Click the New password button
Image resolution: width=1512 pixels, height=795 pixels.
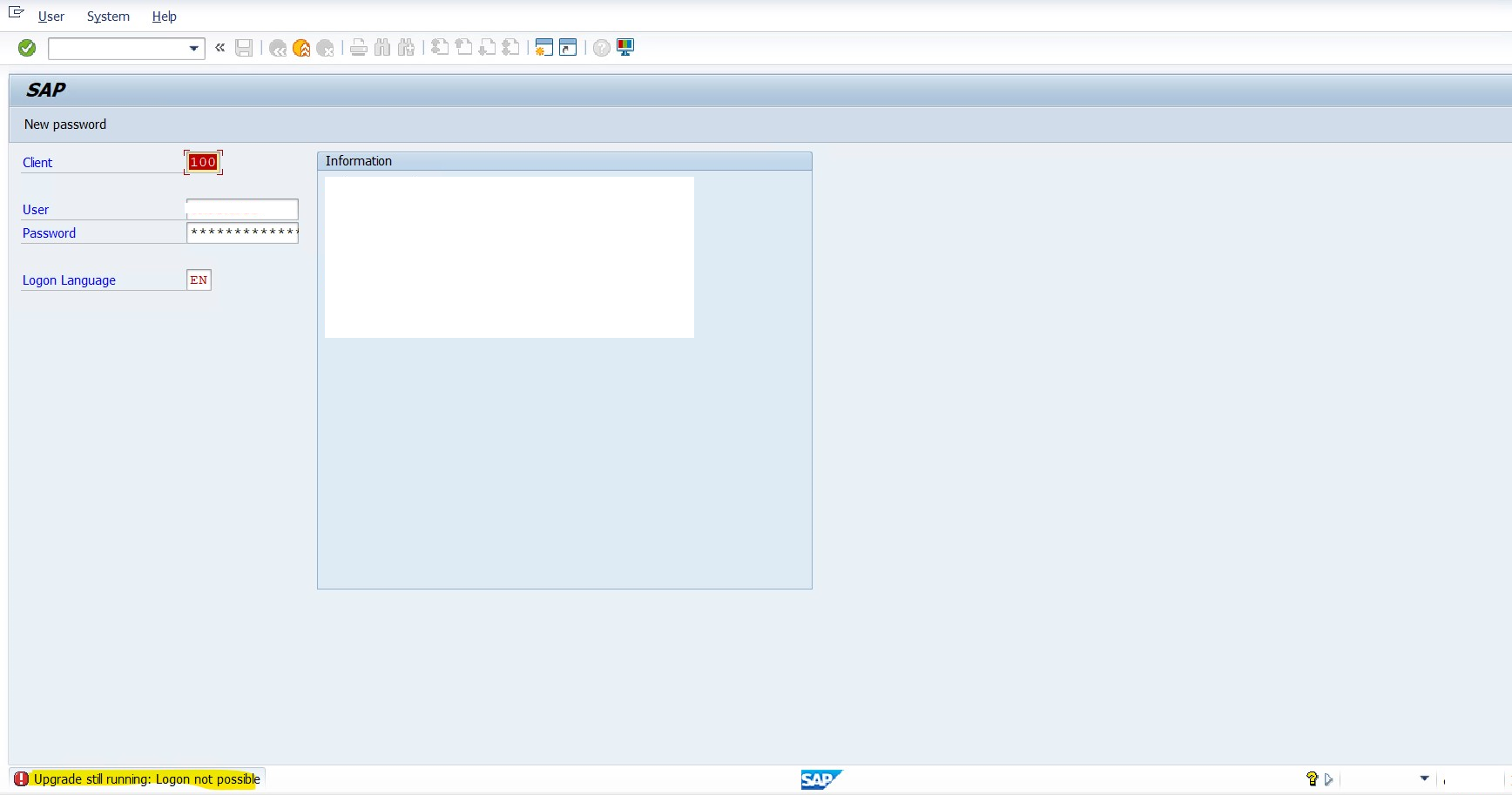pos(65,125)
